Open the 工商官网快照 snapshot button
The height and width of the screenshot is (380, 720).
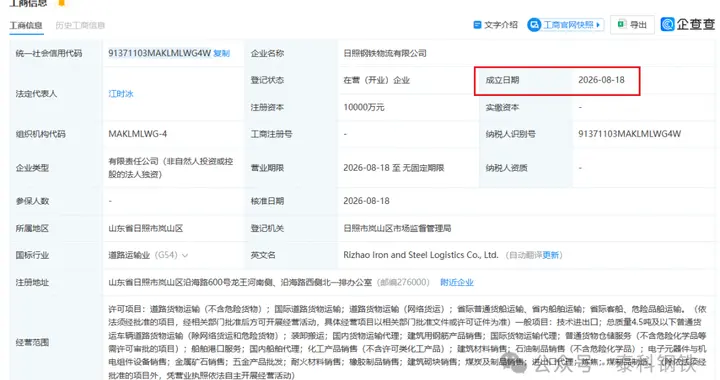pyautogui.click(x=565, y=25)
